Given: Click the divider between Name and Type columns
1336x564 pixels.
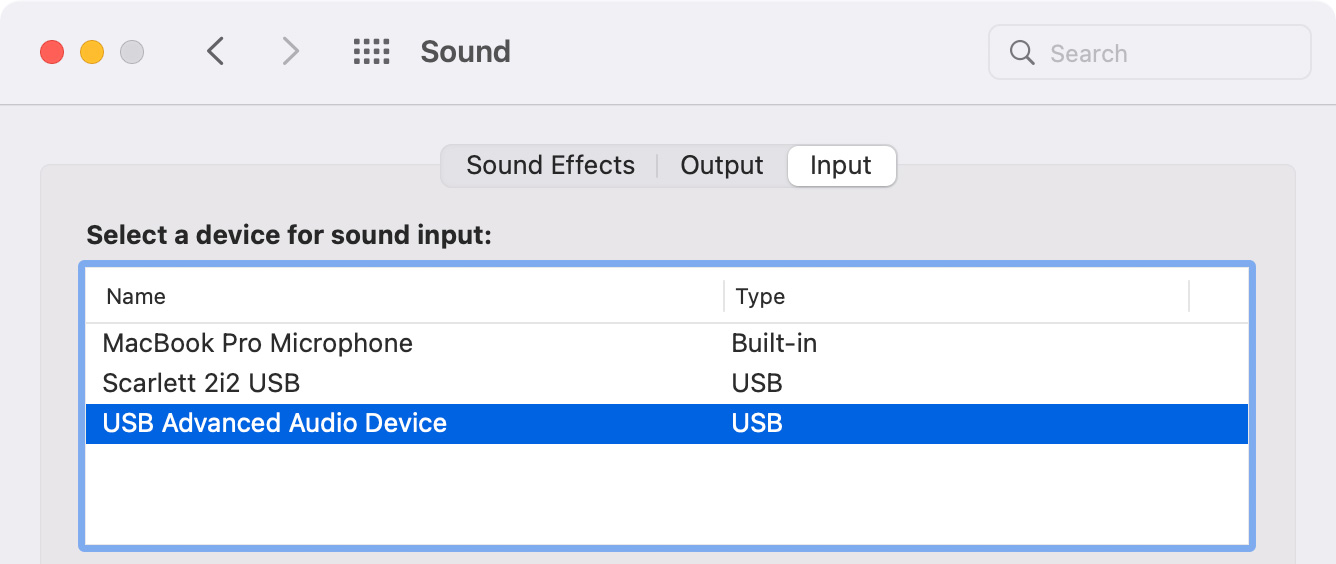Looking at the screenshot, I should tap(724, 296).
